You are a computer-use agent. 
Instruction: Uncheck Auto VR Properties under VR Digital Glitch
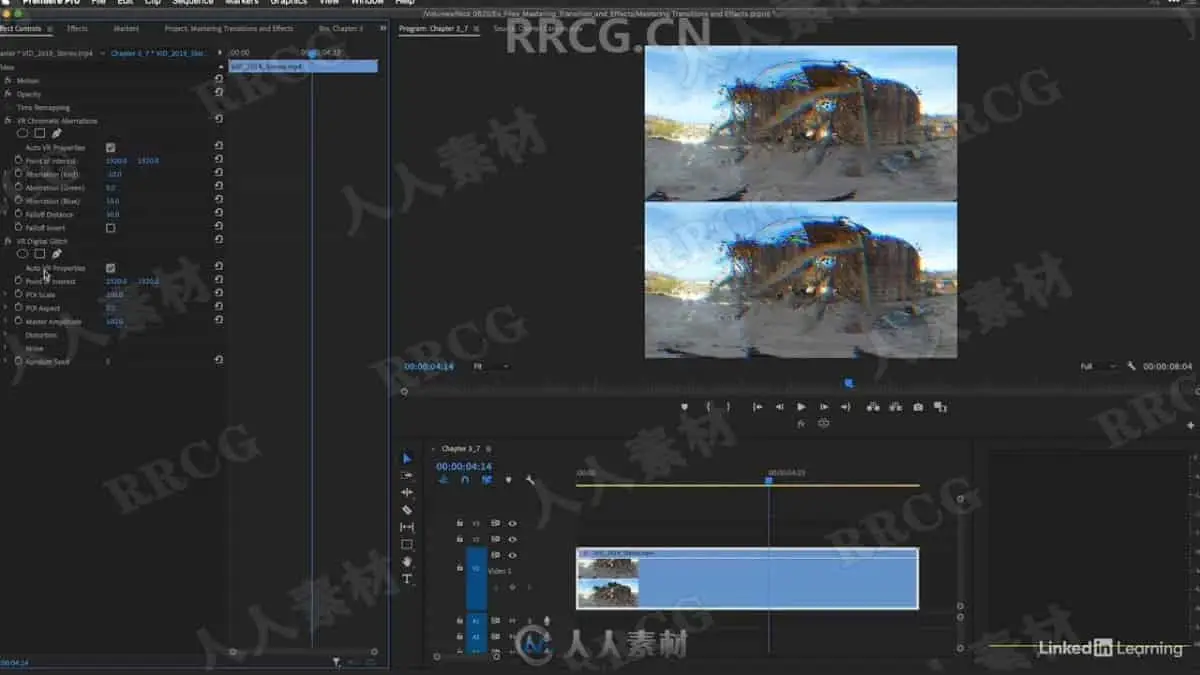pyautogui.click(x=110, y=268)
